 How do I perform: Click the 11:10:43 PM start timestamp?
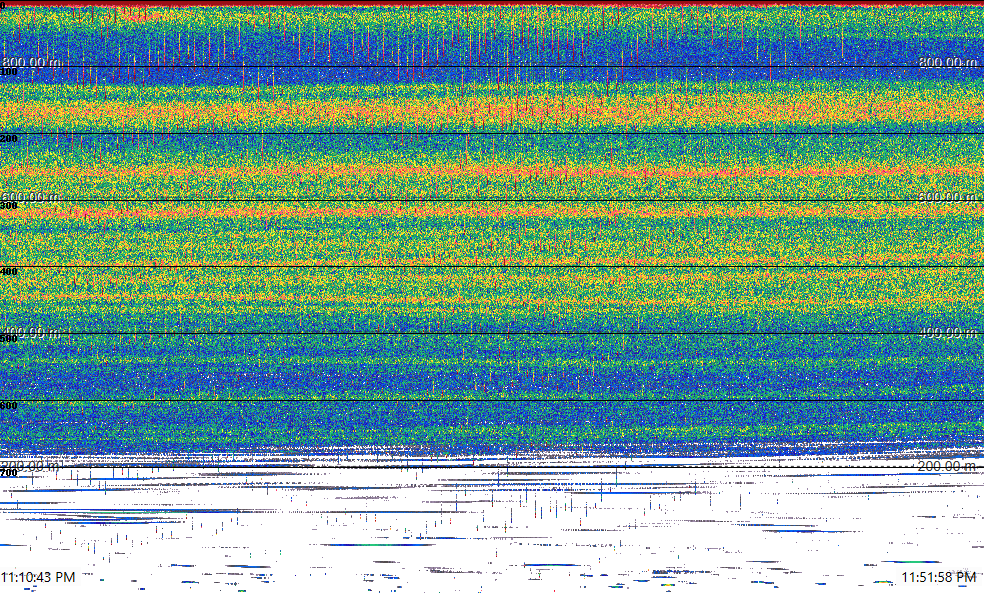click(38, 576)
